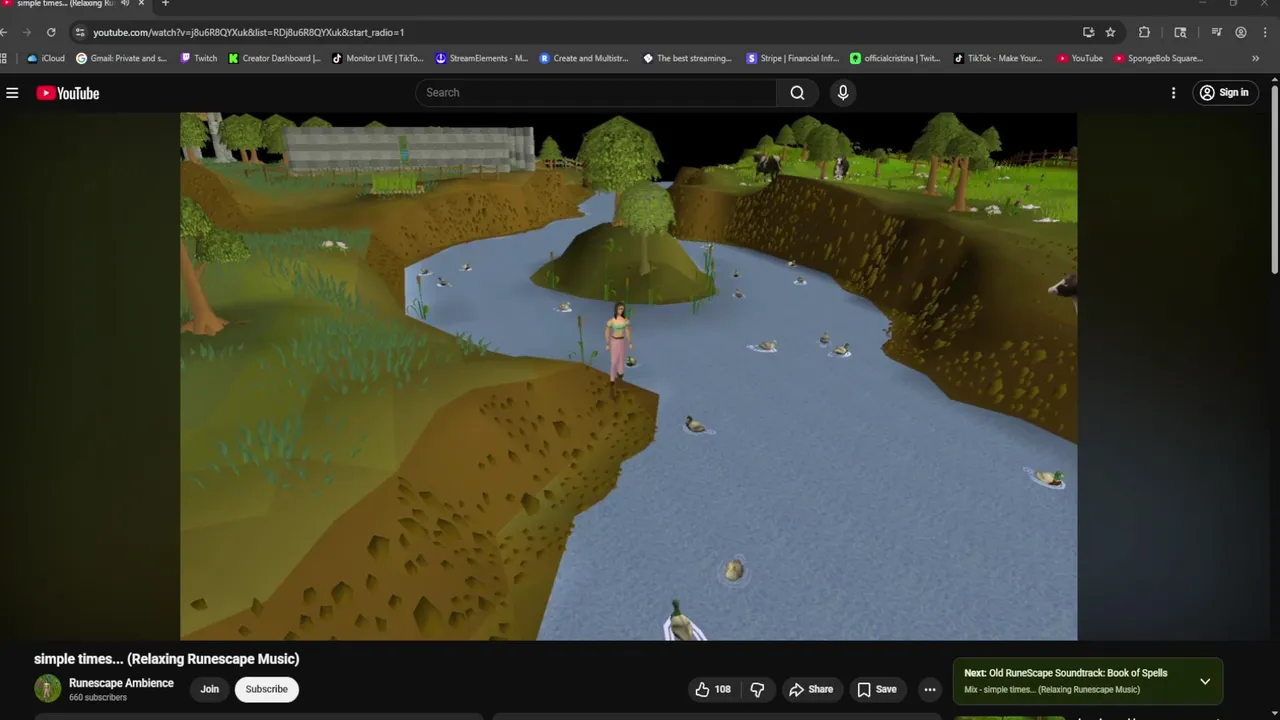Open the tab search lens icon
The image size is (1280, 720).
coord(1180,32)
